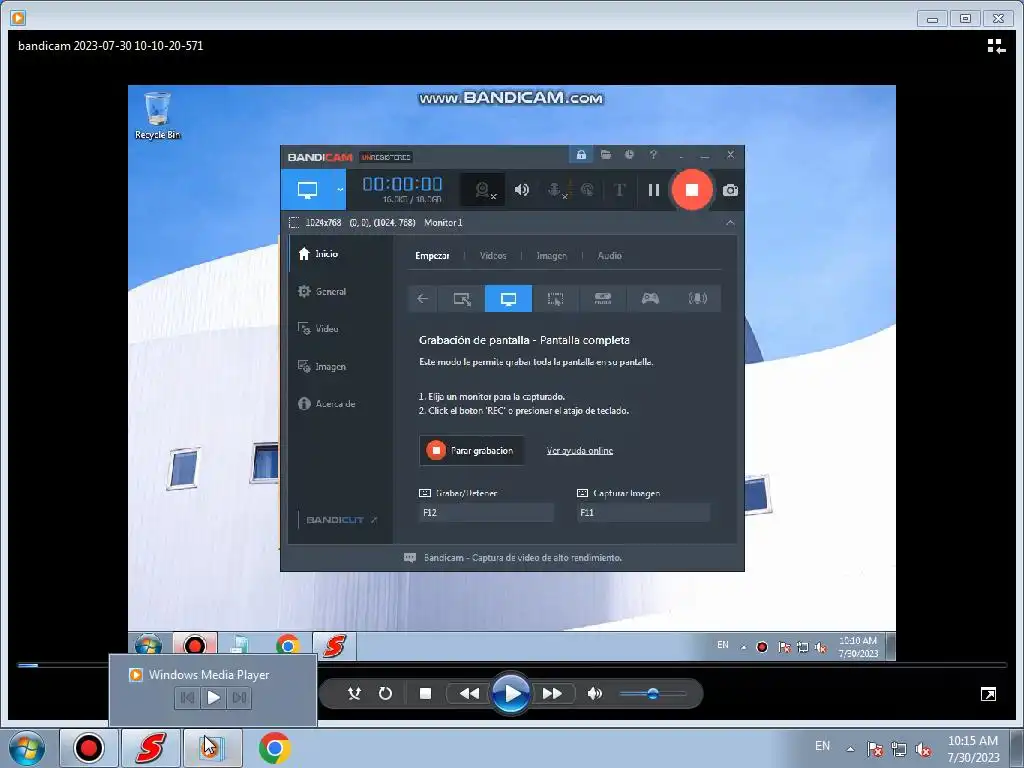Turn on shuffle in Windows Media Player
Viewport: 1024px width, 768px height.
click(354, 694)
